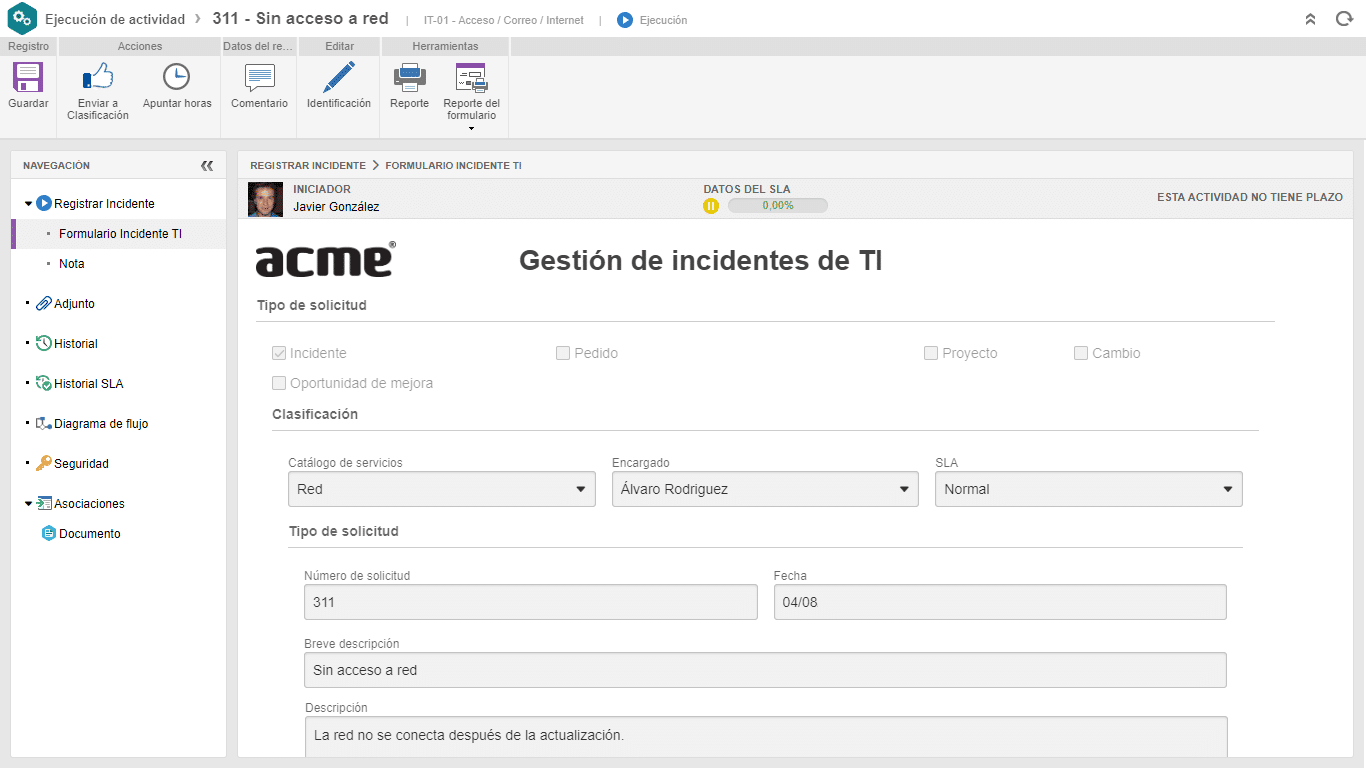
Task: Open Historial SLA navigation item
Action: coord(89,384)
